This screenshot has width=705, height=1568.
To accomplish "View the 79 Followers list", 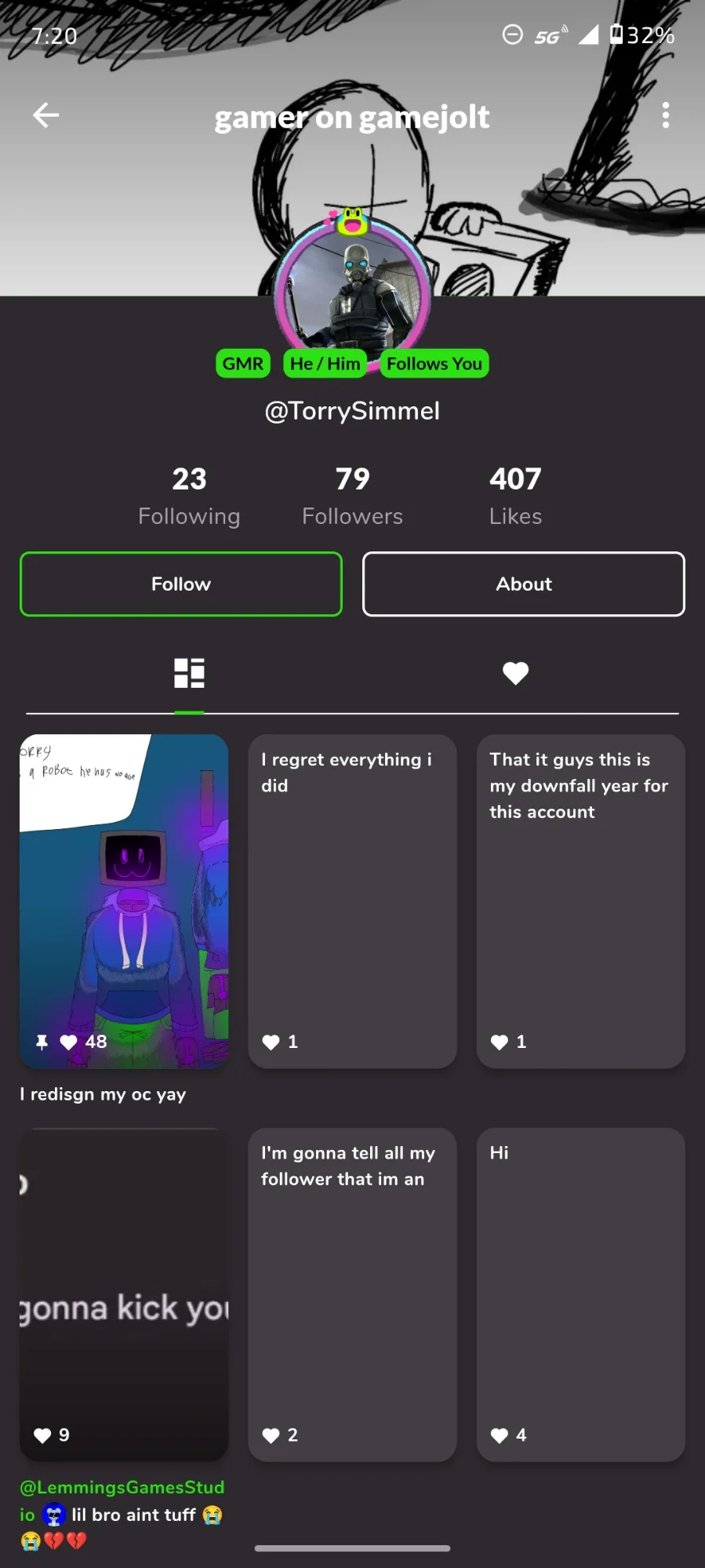I will click(352, 496).
